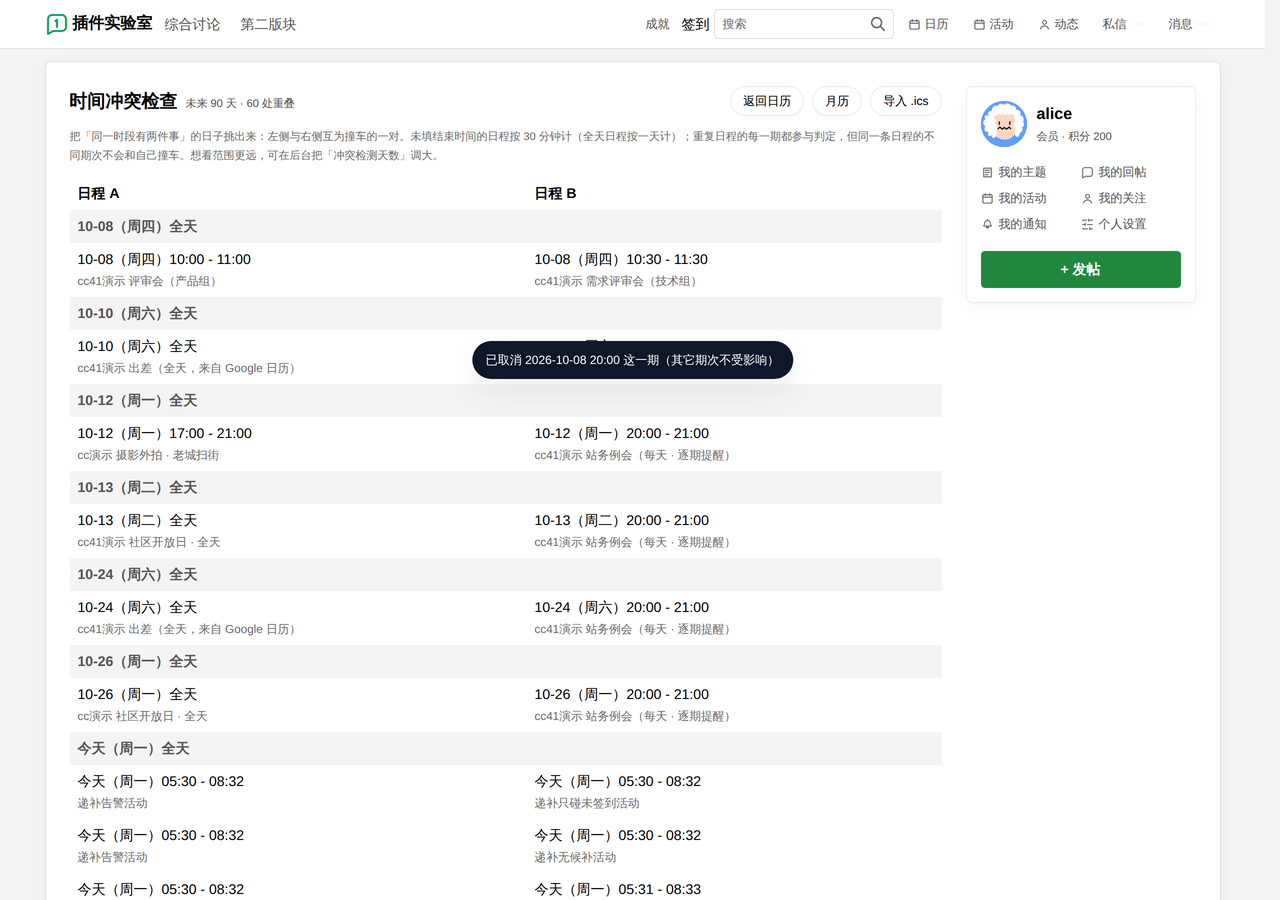
Task: Click 递补只碰未签到活动
Action: 587,803
